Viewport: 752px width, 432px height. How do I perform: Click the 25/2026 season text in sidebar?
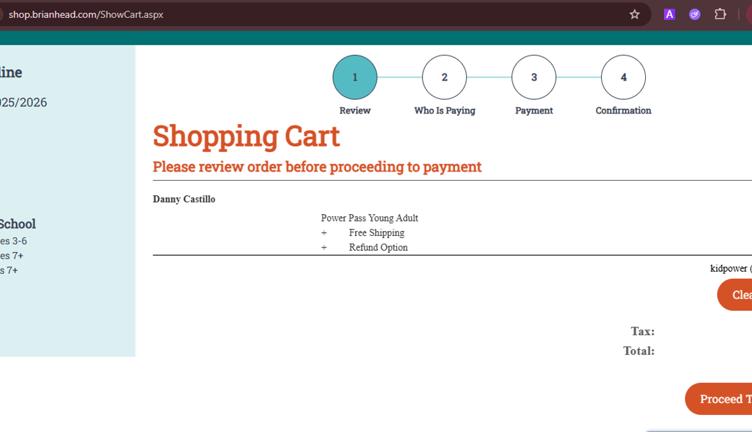click(x=24, y=102)
